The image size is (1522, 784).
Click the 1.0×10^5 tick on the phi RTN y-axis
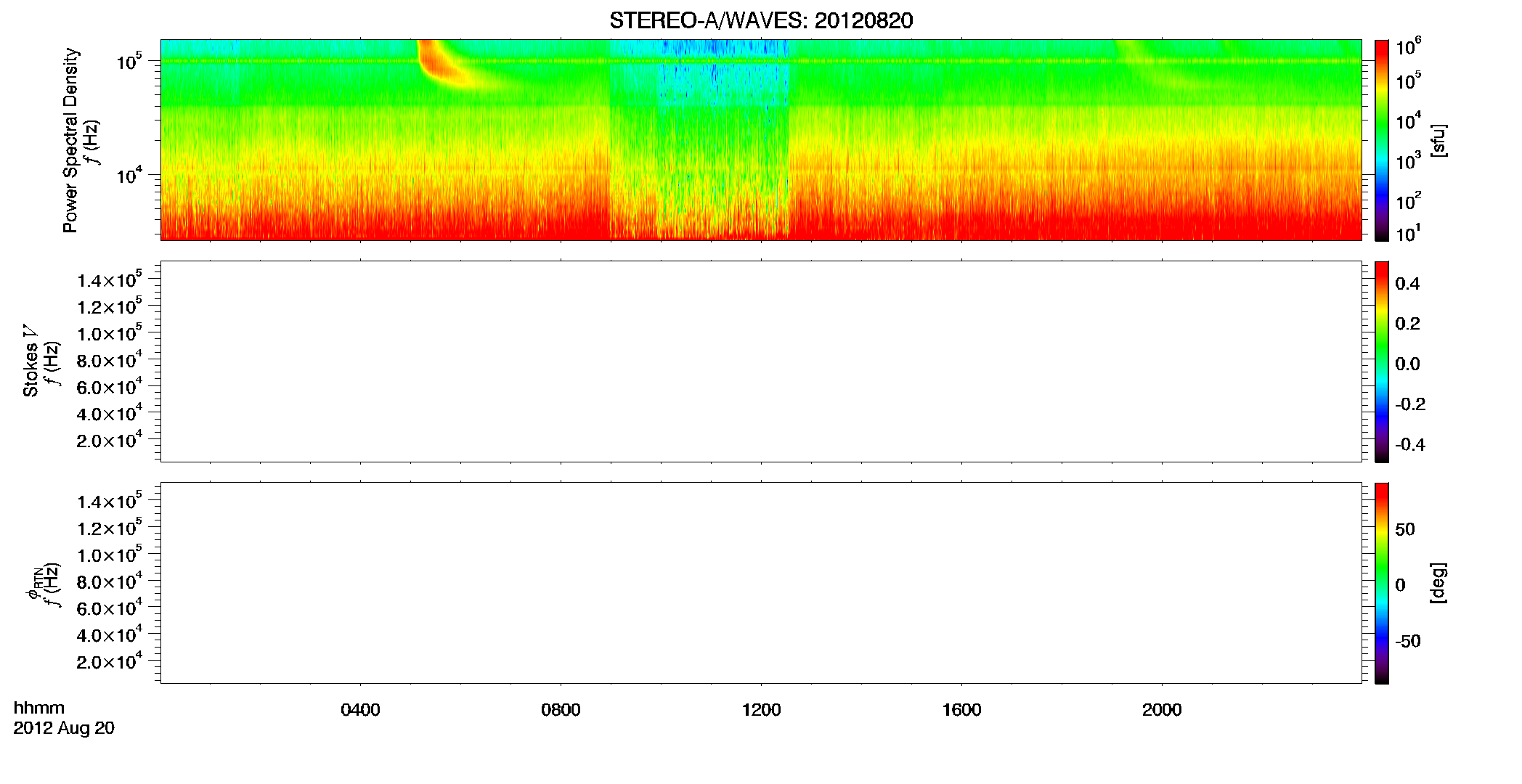click(109, 555)
